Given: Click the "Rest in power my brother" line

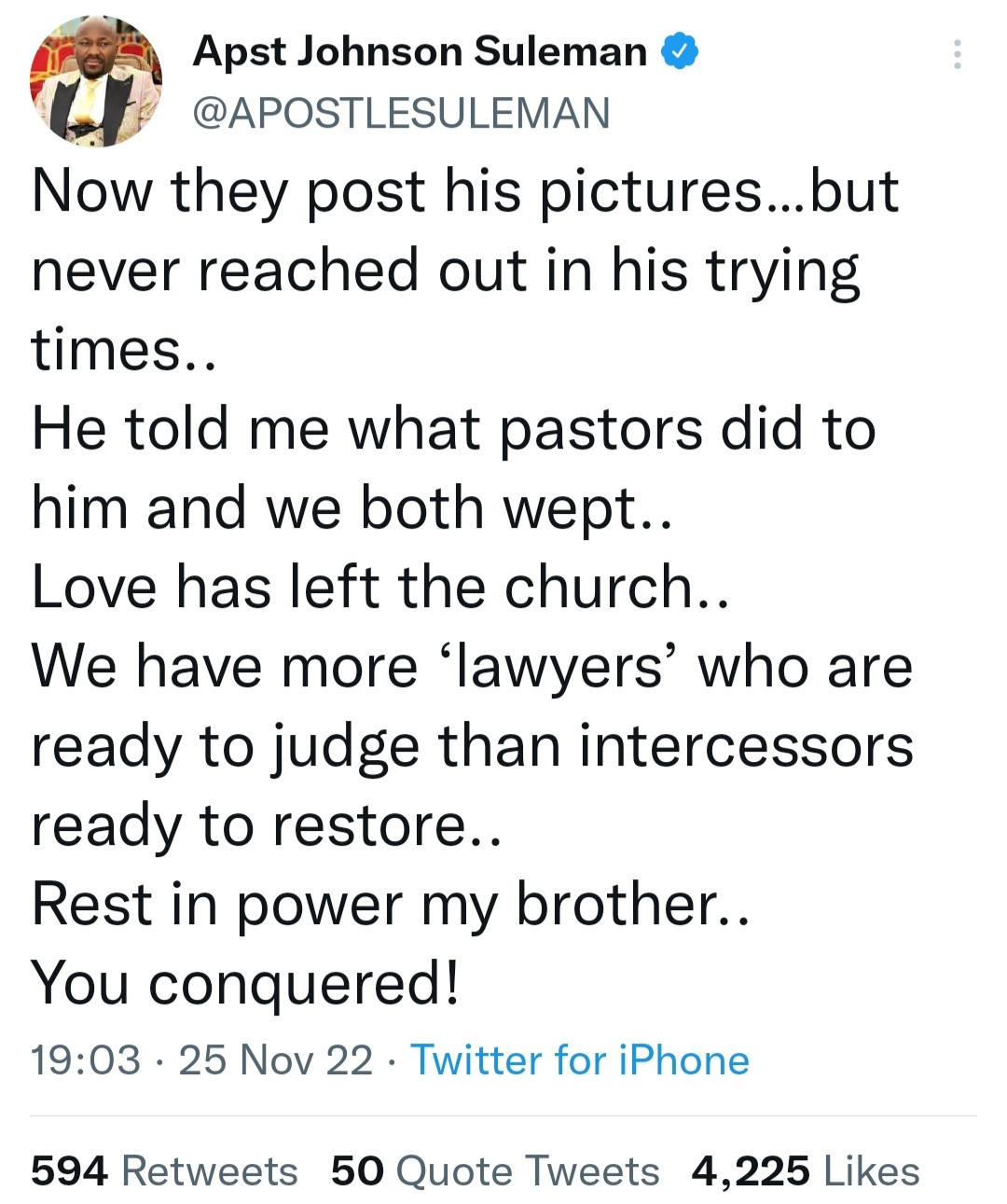Looking at the screenshot, I should (390, 905).
